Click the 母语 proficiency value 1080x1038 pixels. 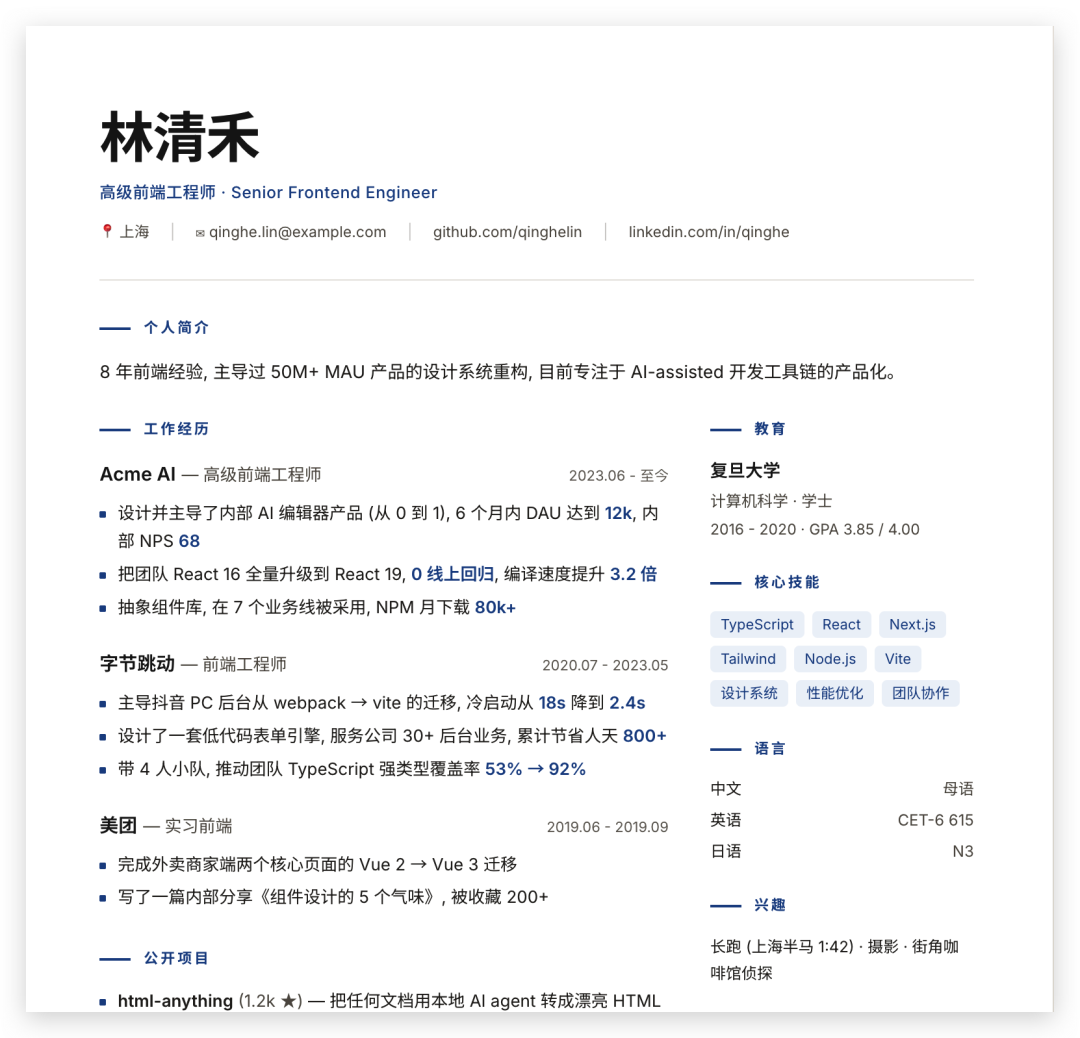pos(957,789)
